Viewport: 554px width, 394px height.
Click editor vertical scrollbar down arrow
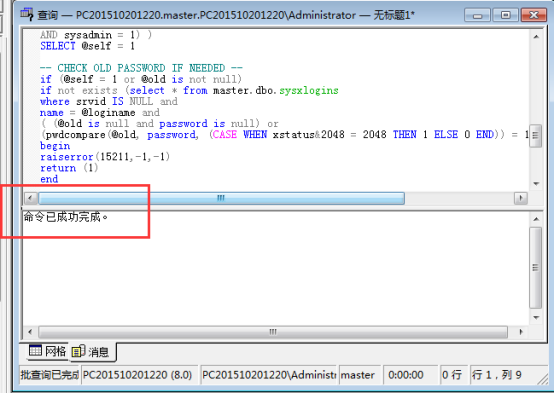[x=536, y=184]
